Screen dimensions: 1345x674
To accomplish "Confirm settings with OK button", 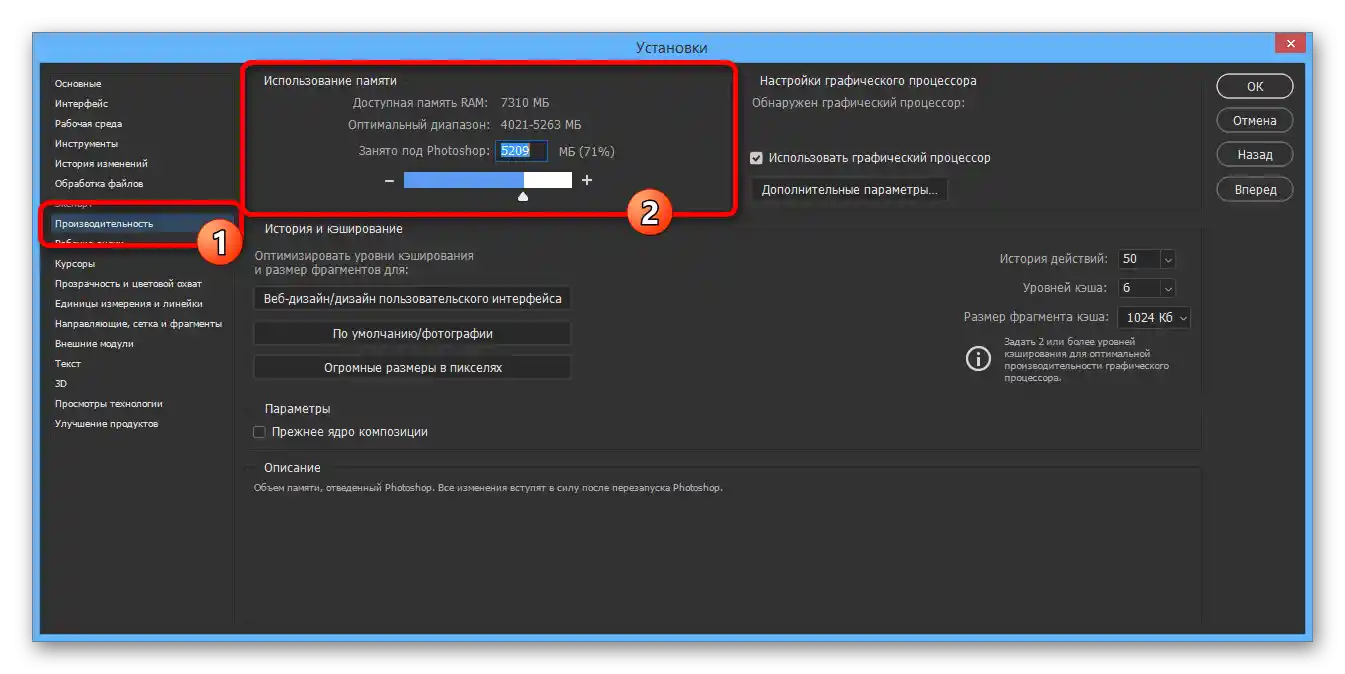I will [x=1255, y=87].
